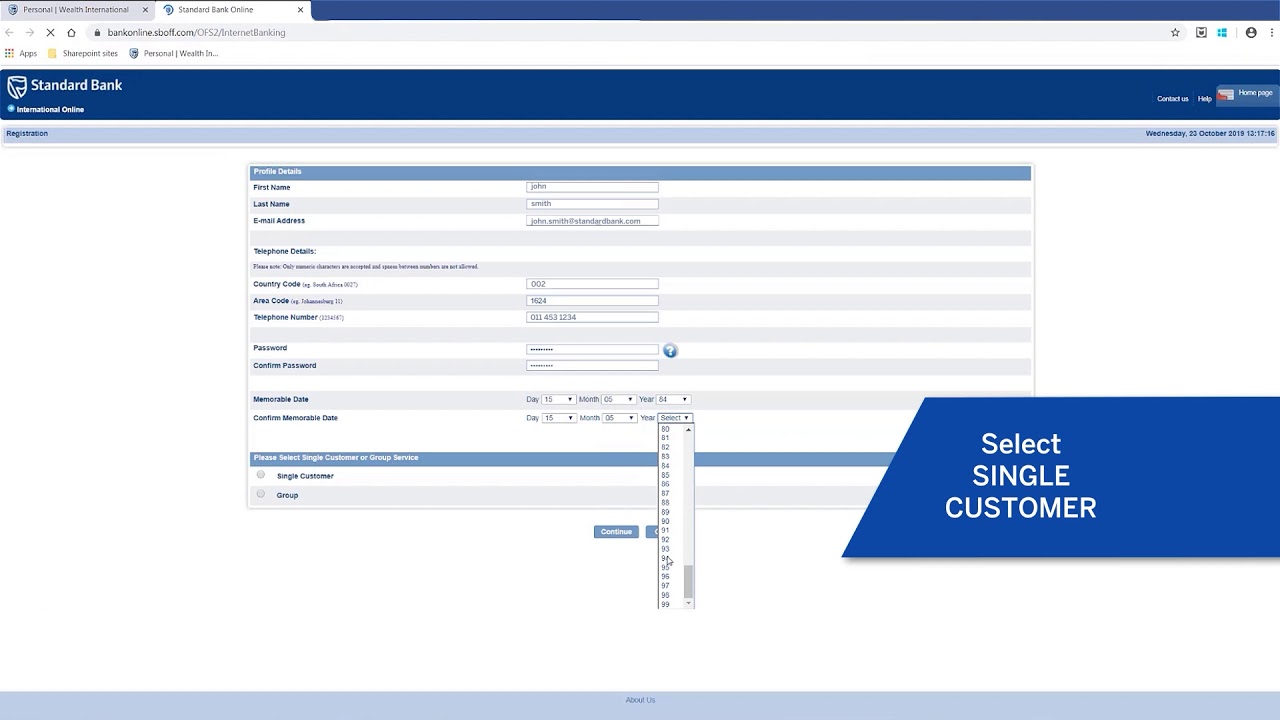1280x720 pixels.
Task: Click the Telephone Details label
Action: click(x=284, y=251)
